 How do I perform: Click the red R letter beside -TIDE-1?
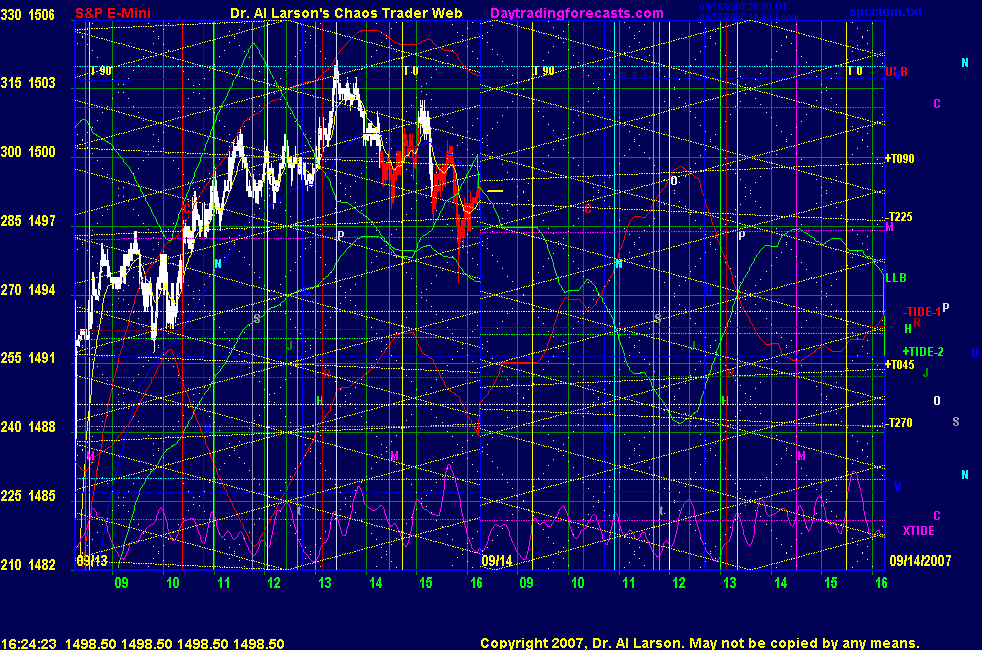(x=917, y=322)
